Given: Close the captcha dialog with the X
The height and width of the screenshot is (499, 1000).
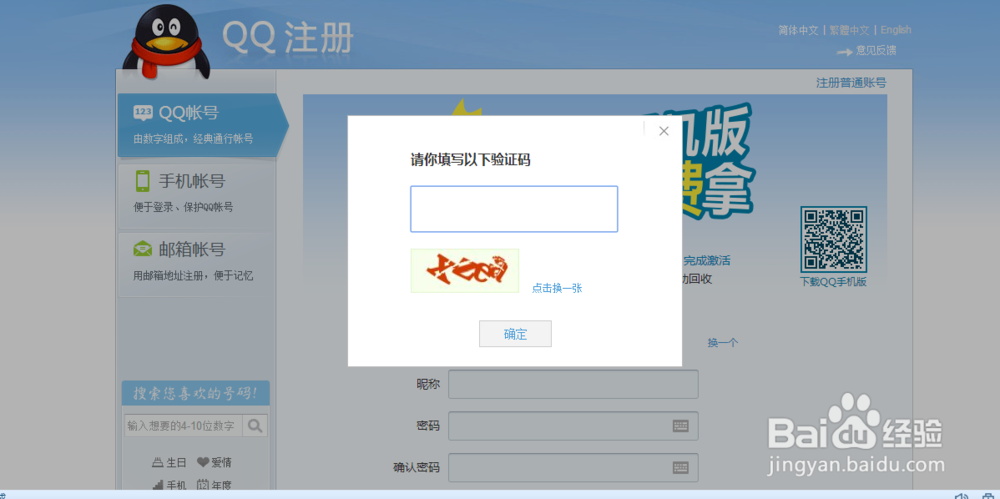Looking at the screenshot, I should point(664,131).
